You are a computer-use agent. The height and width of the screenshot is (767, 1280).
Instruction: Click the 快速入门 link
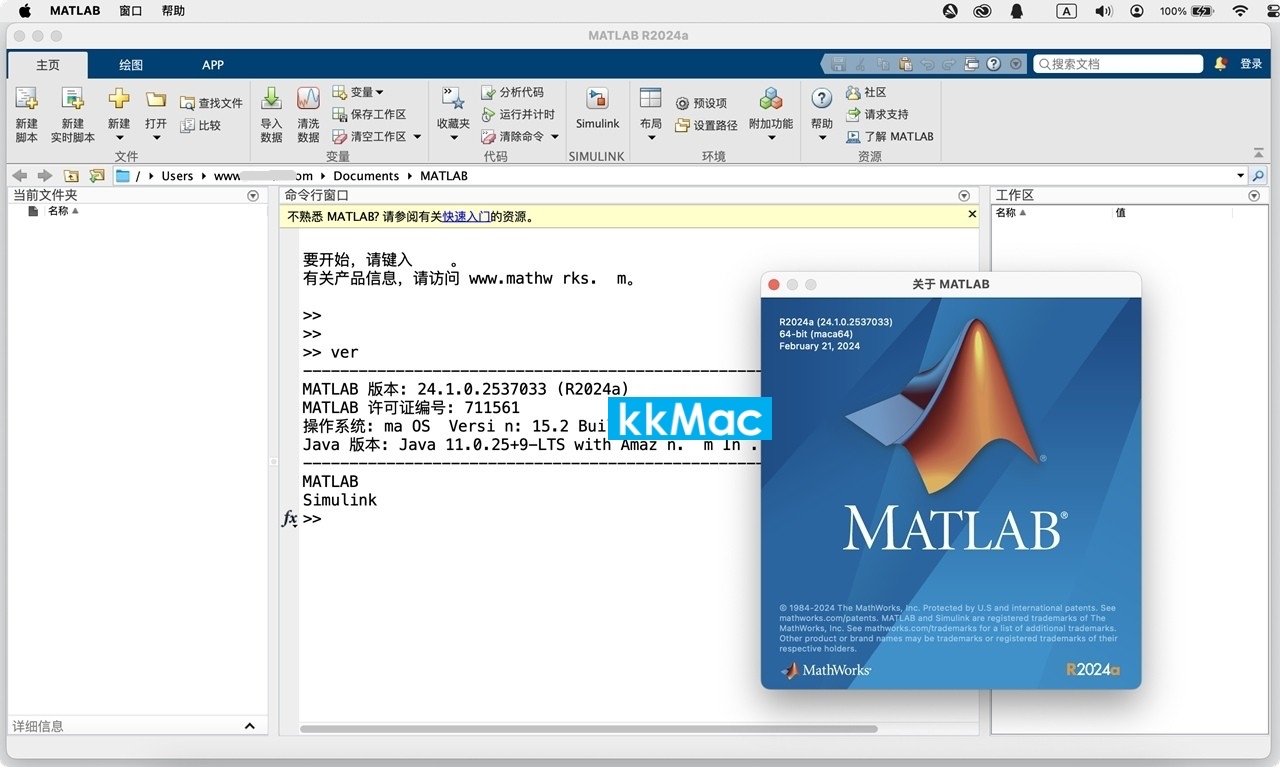pos(466,216)
